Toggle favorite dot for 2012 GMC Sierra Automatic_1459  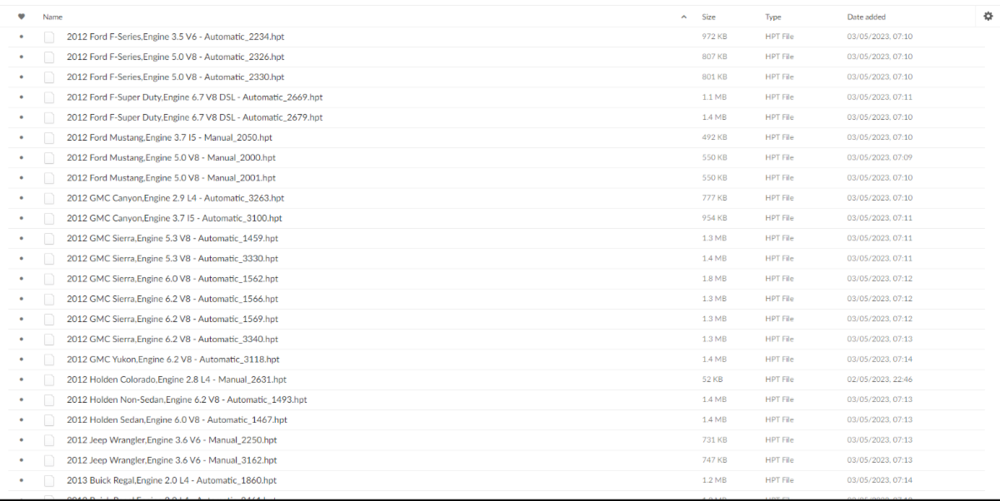pyautogui.click(x=21, y=238)
